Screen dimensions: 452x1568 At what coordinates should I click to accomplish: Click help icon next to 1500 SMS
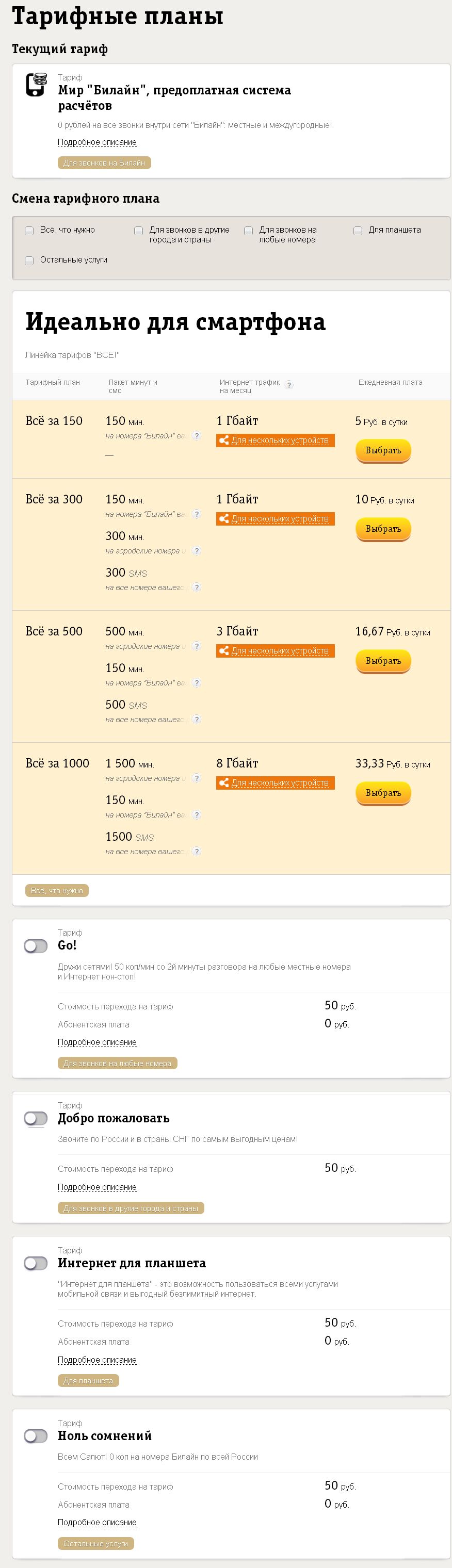point(196,852)
